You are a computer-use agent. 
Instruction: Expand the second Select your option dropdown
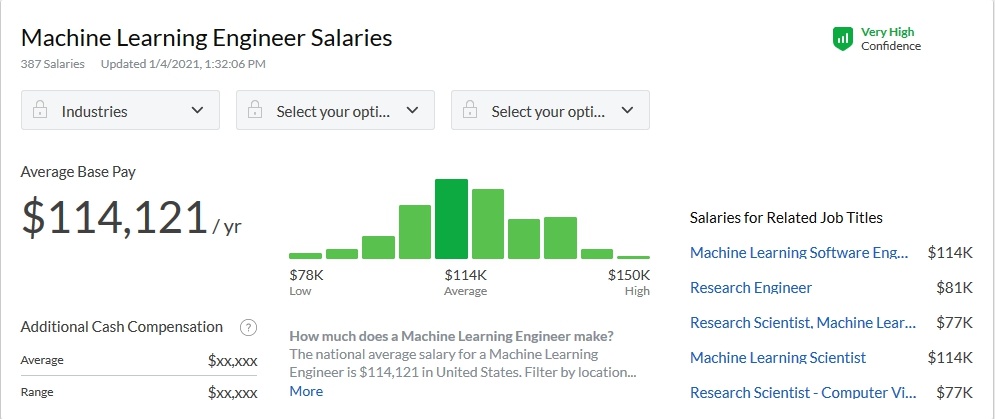pyautogui.click(x=335, y=111)
